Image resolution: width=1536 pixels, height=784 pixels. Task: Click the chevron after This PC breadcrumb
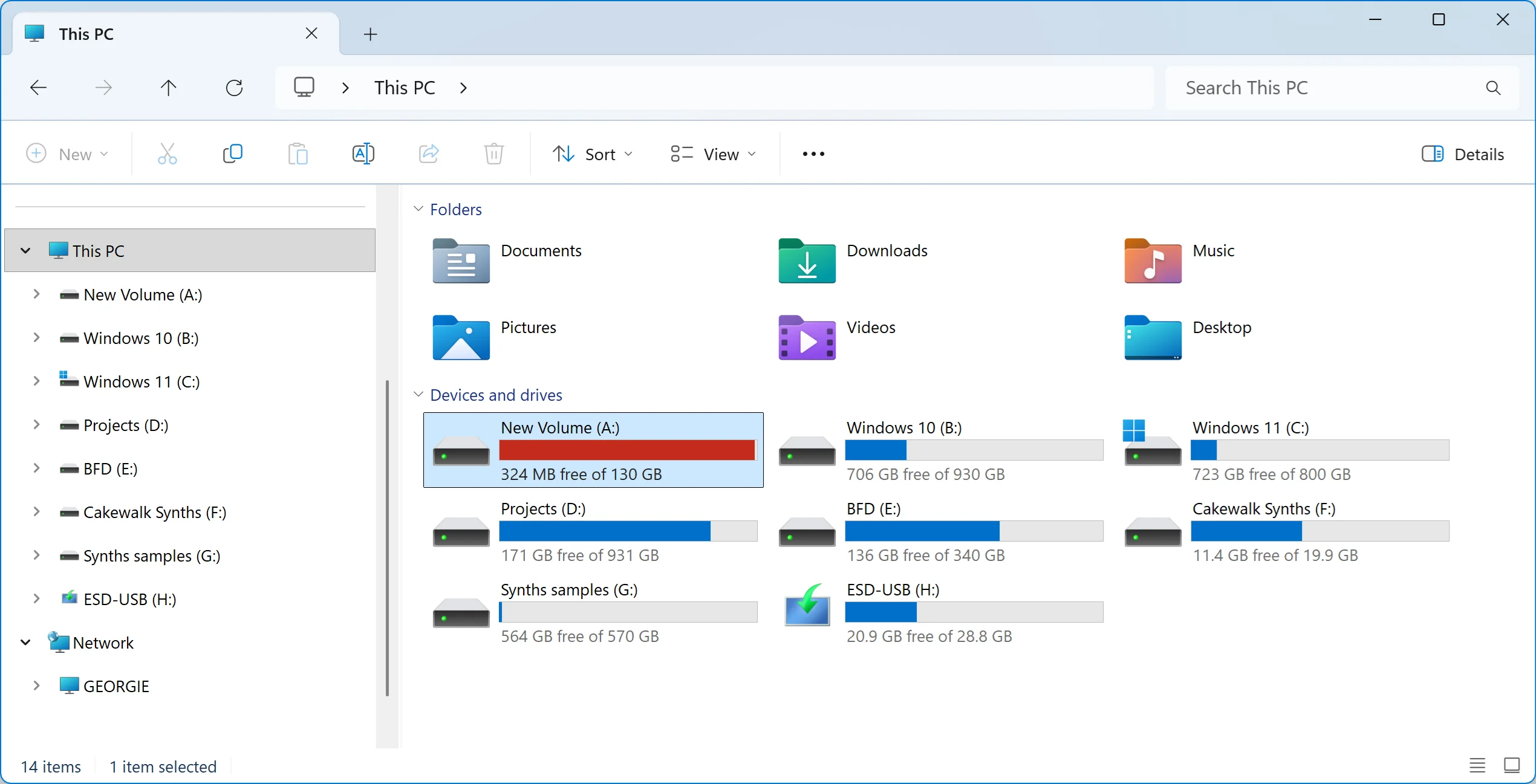click(464, 88)
